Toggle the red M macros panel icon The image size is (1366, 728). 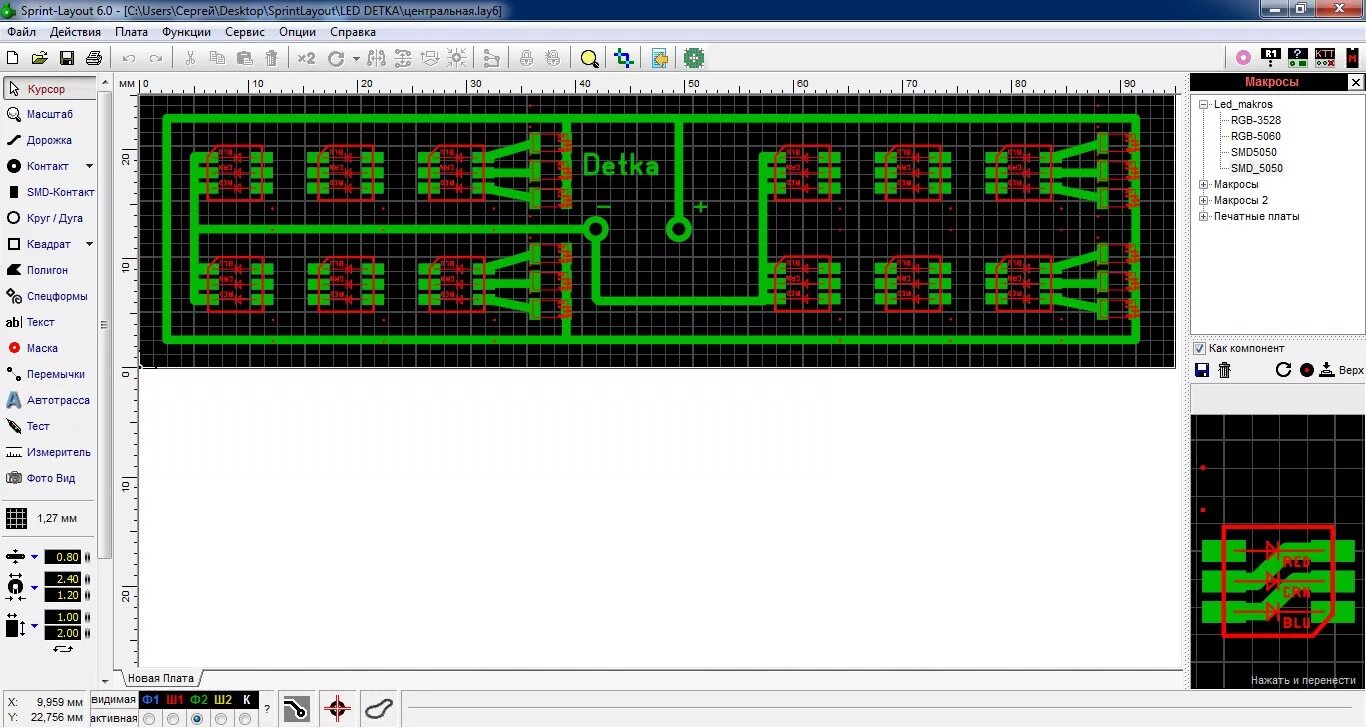click(x=1352, y=58)
